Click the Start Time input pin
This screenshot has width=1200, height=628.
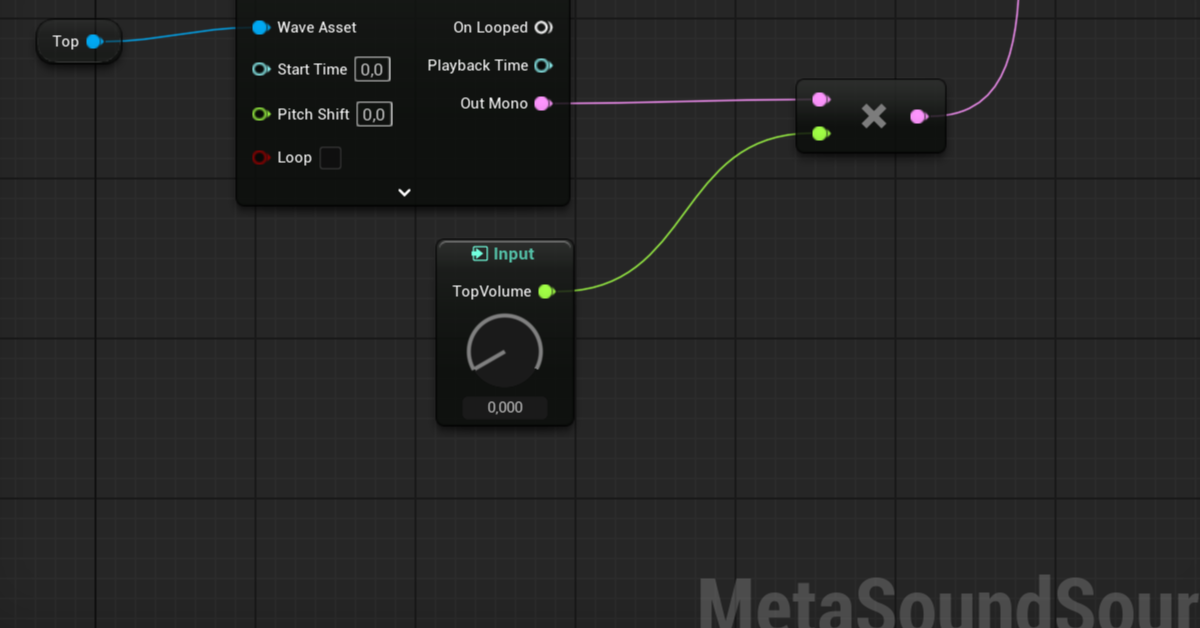point(260,69)
